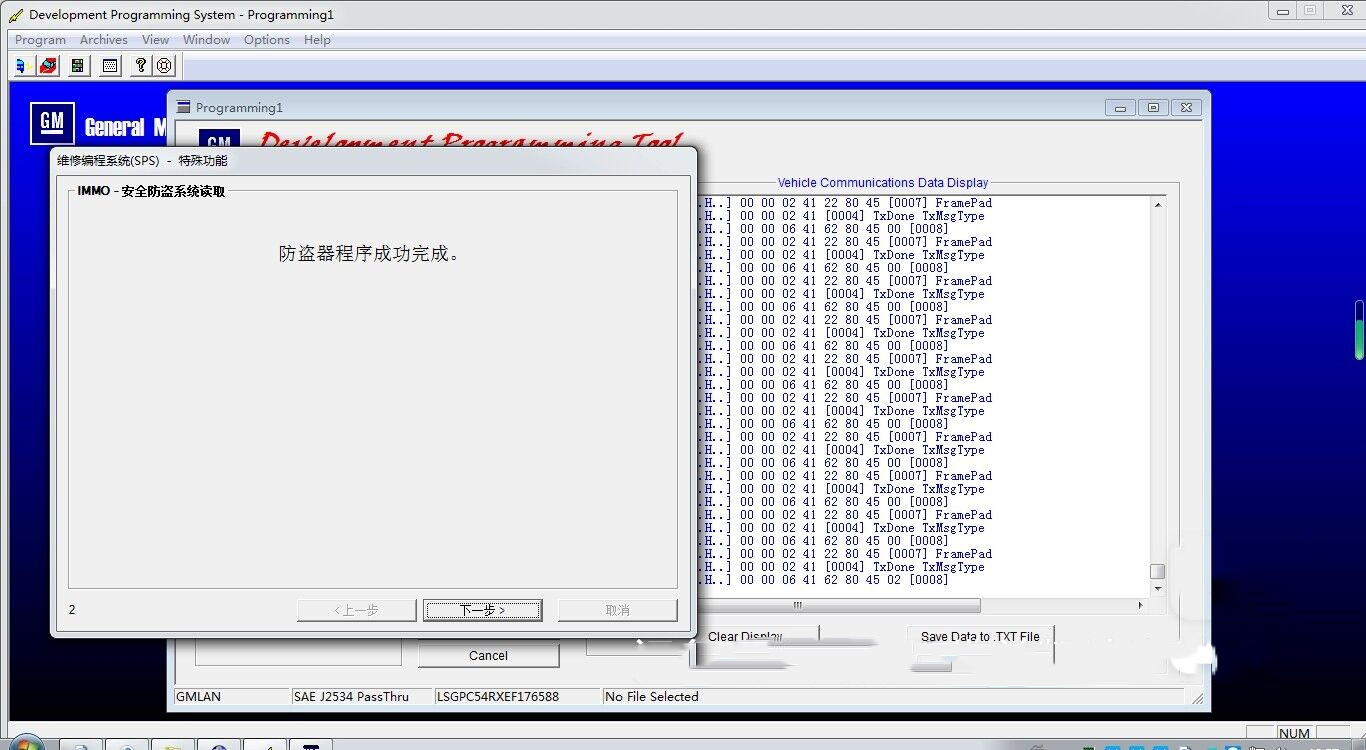Viewport: 1366px width, 750px height.
Task: Click the green module toolbar icon
Action: tap(78, 66)
